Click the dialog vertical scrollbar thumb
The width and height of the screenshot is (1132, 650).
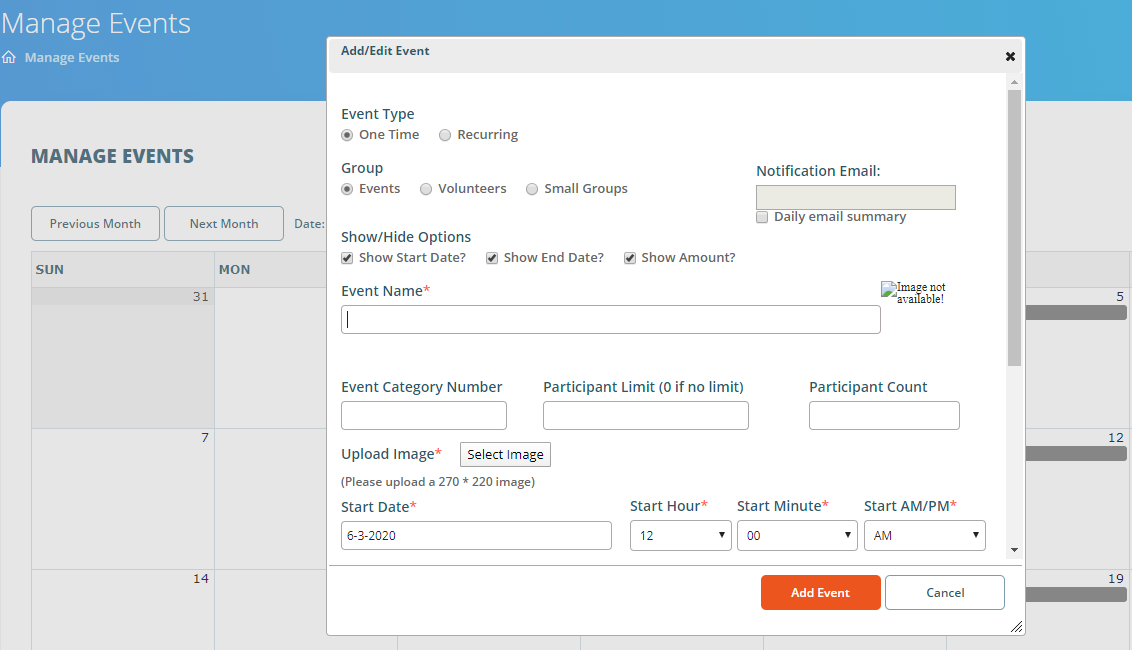(1014, 228)
